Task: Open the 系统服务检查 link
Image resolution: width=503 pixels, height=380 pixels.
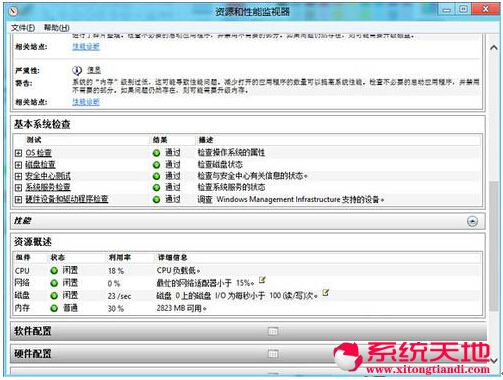Action: (x=48, y=187)
